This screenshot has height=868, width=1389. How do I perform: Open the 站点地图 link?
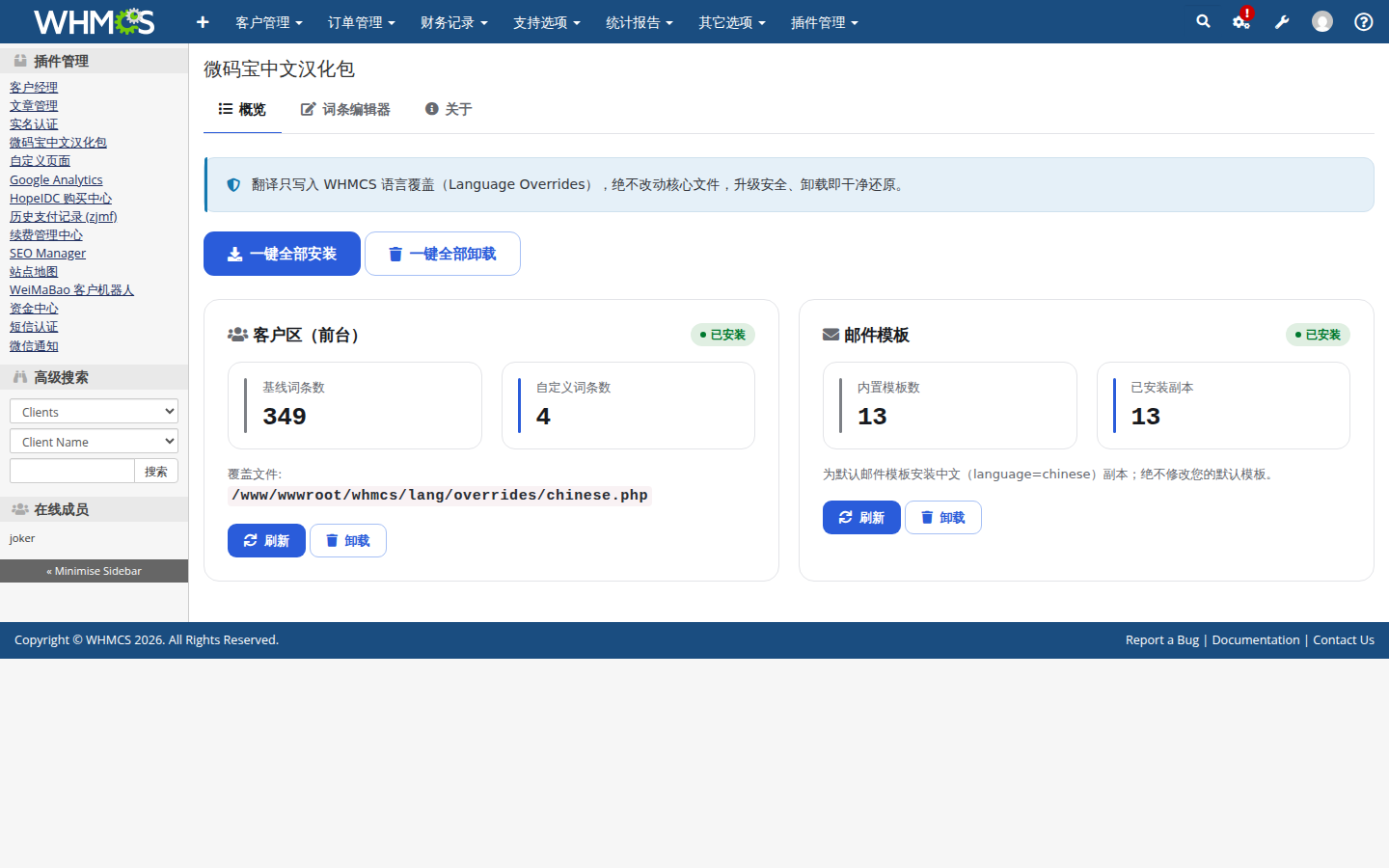pyautogui.click(x=34, y=271)
